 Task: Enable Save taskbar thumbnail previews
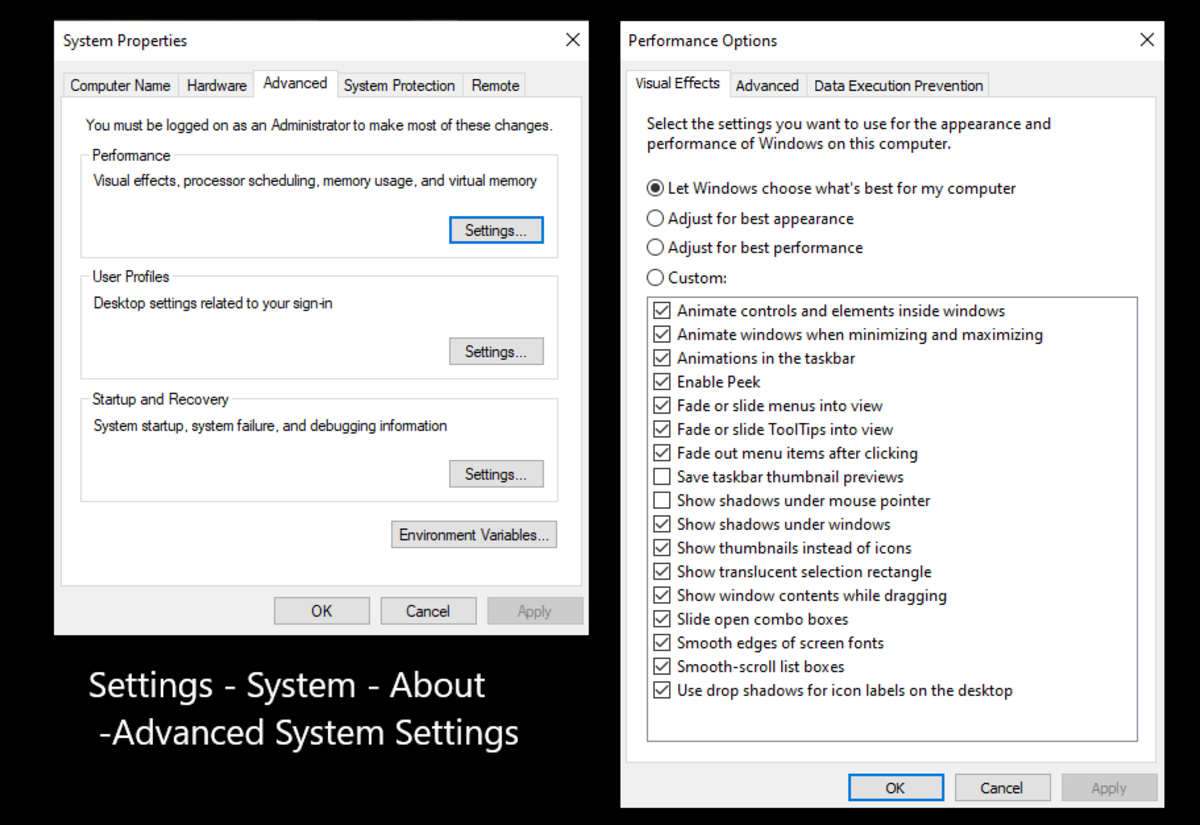coord(661,476)
